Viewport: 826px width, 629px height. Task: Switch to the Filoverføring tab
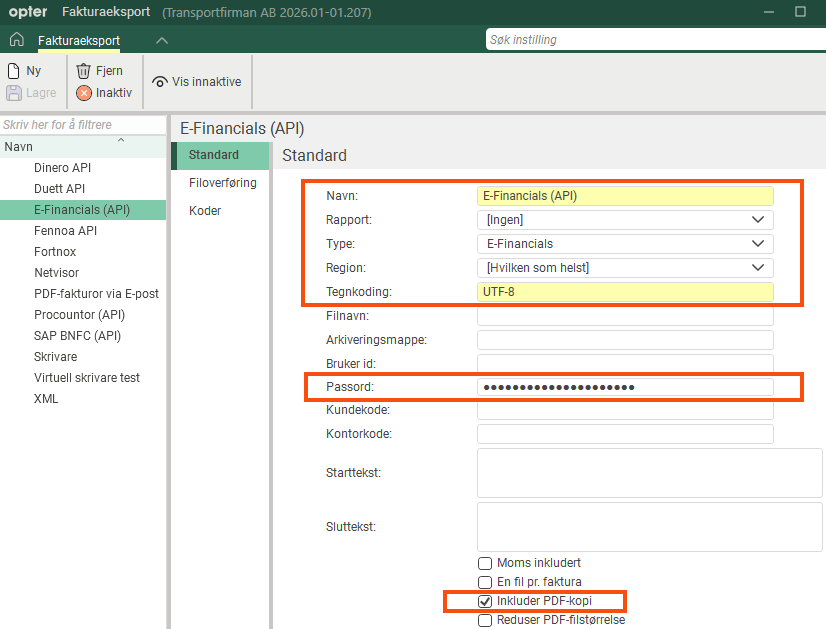pos(222,183)
